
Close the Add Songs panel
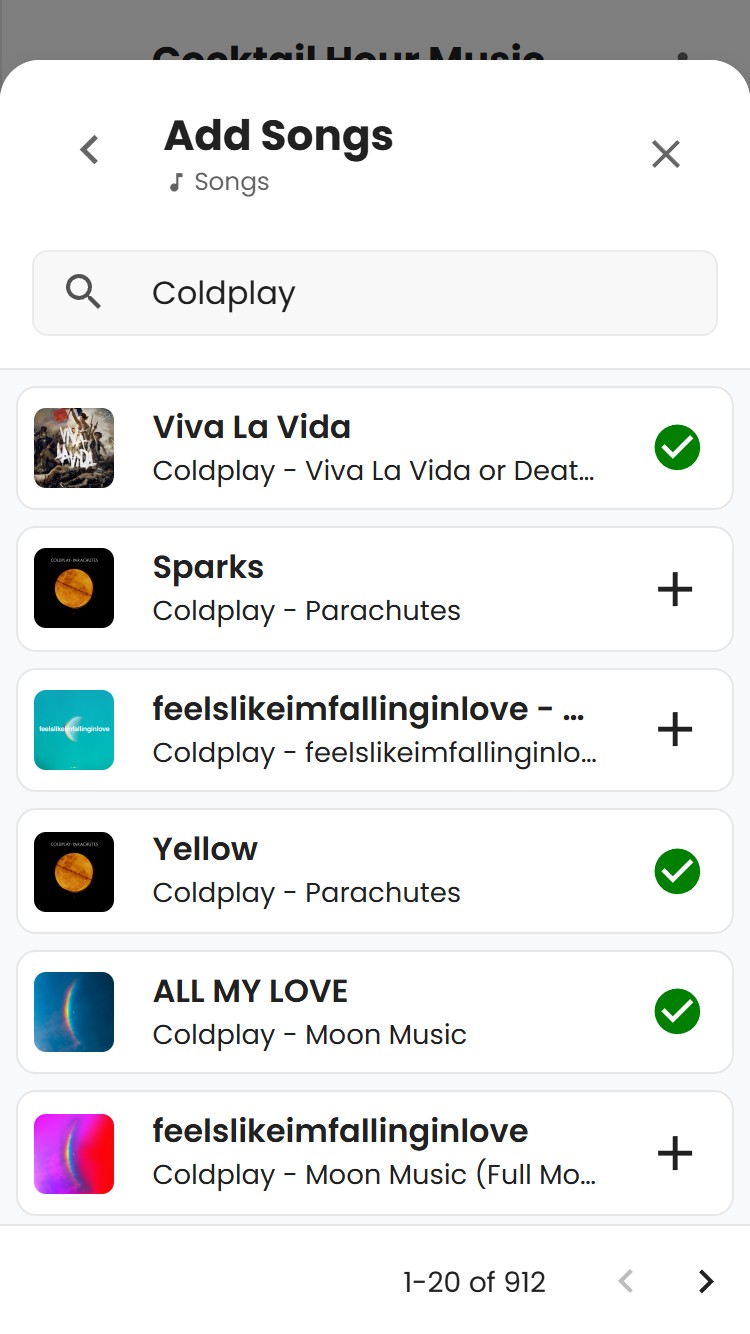click(x=666, y=154)
